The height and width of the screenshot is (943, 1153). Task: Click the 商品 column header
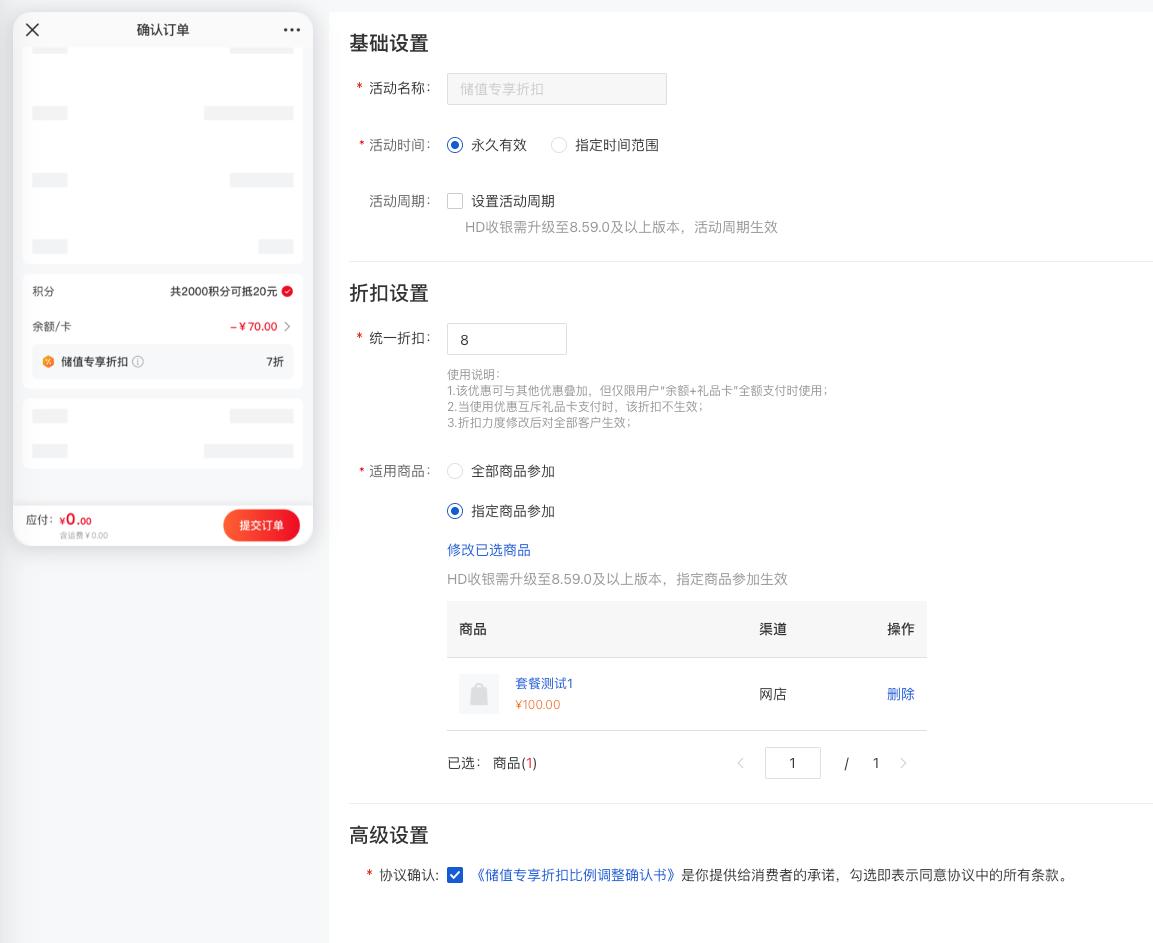click(473, 629)
